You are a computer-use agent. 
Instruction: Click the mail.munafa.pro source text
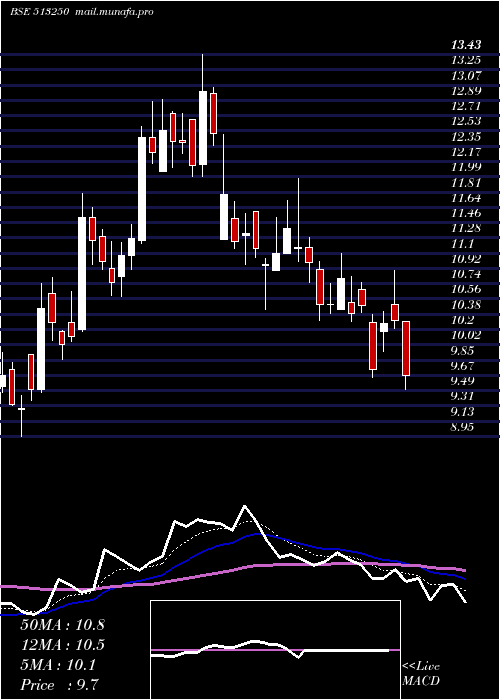point(113,12)
